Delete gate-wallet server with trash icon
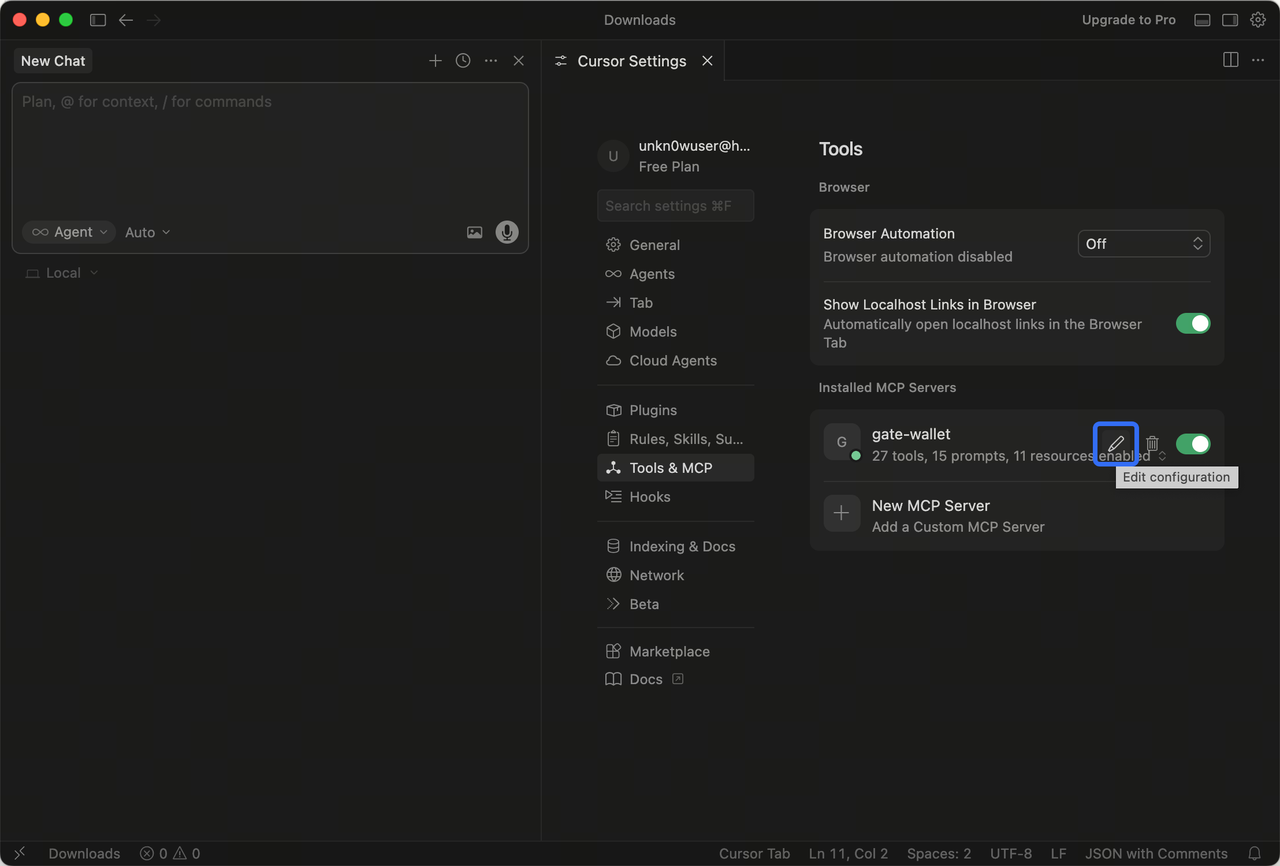This screenshot has height=866, width=1280. (1152, 444)
